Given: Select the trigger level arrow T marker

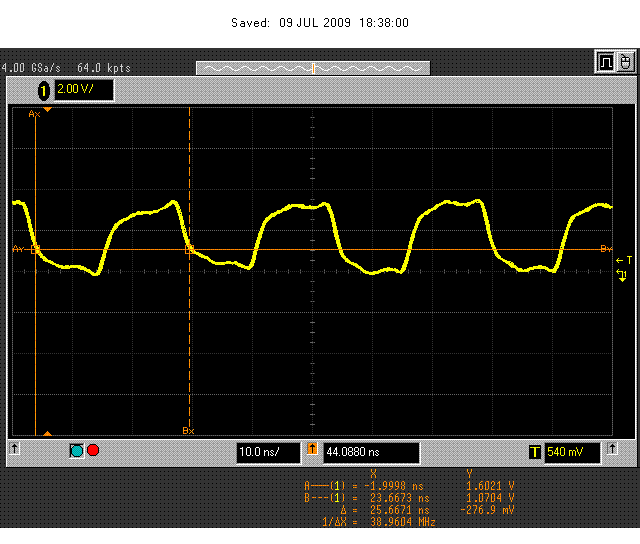Looking at the screenshot, I should tap(624, 260).
